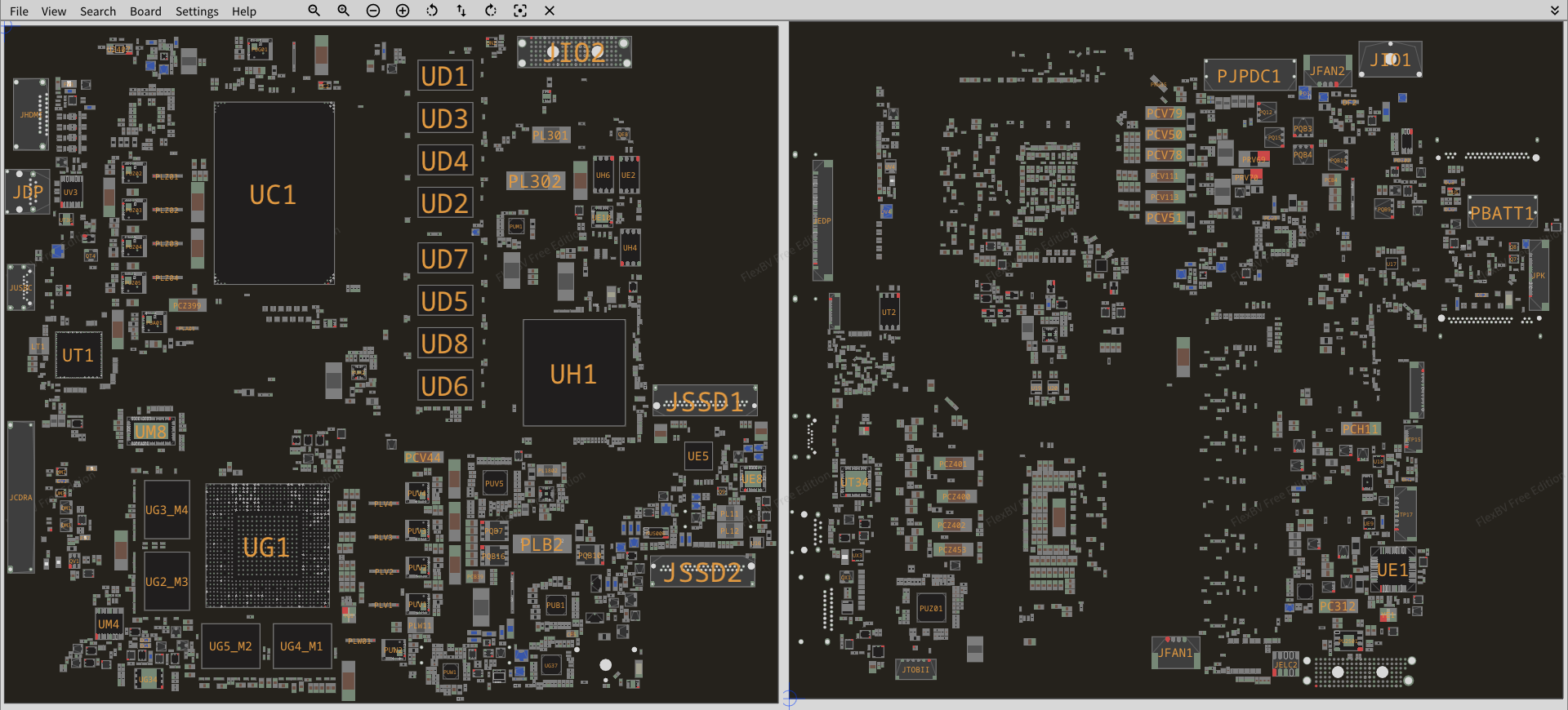Open the Search menu

[x=98, y=11]
